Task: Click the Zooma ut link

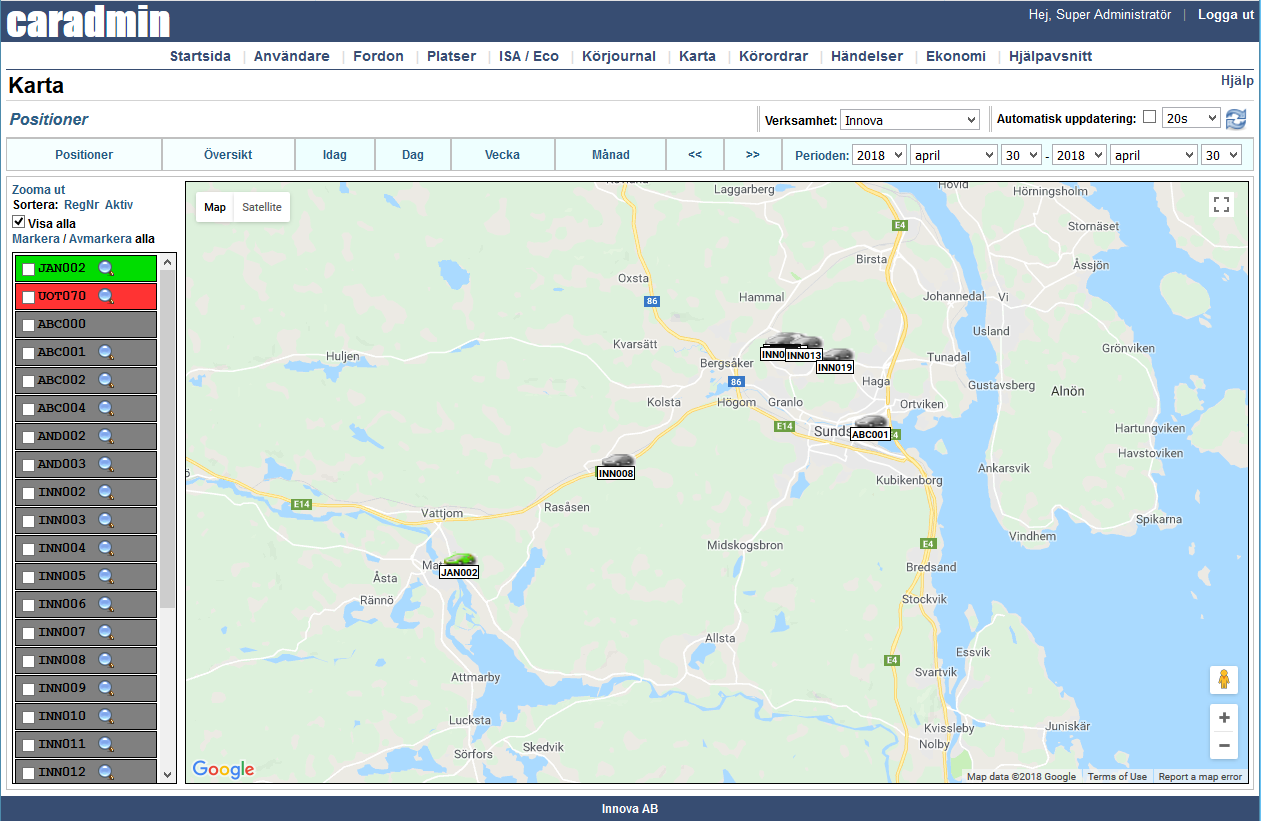Action: [x=38, y=189]
